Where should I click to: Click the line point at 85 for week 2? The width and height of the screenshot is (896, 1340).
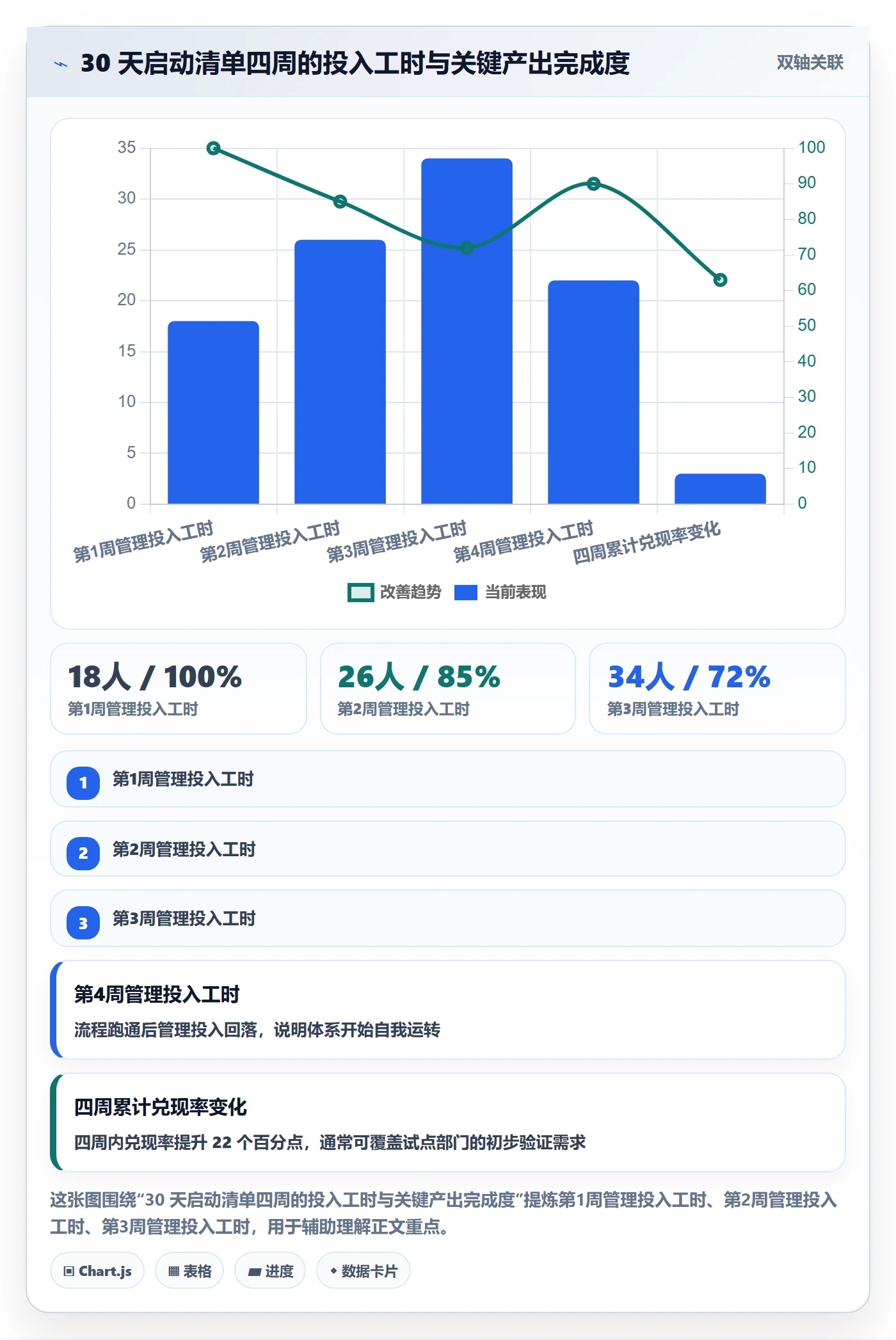(x=340, y=202)
